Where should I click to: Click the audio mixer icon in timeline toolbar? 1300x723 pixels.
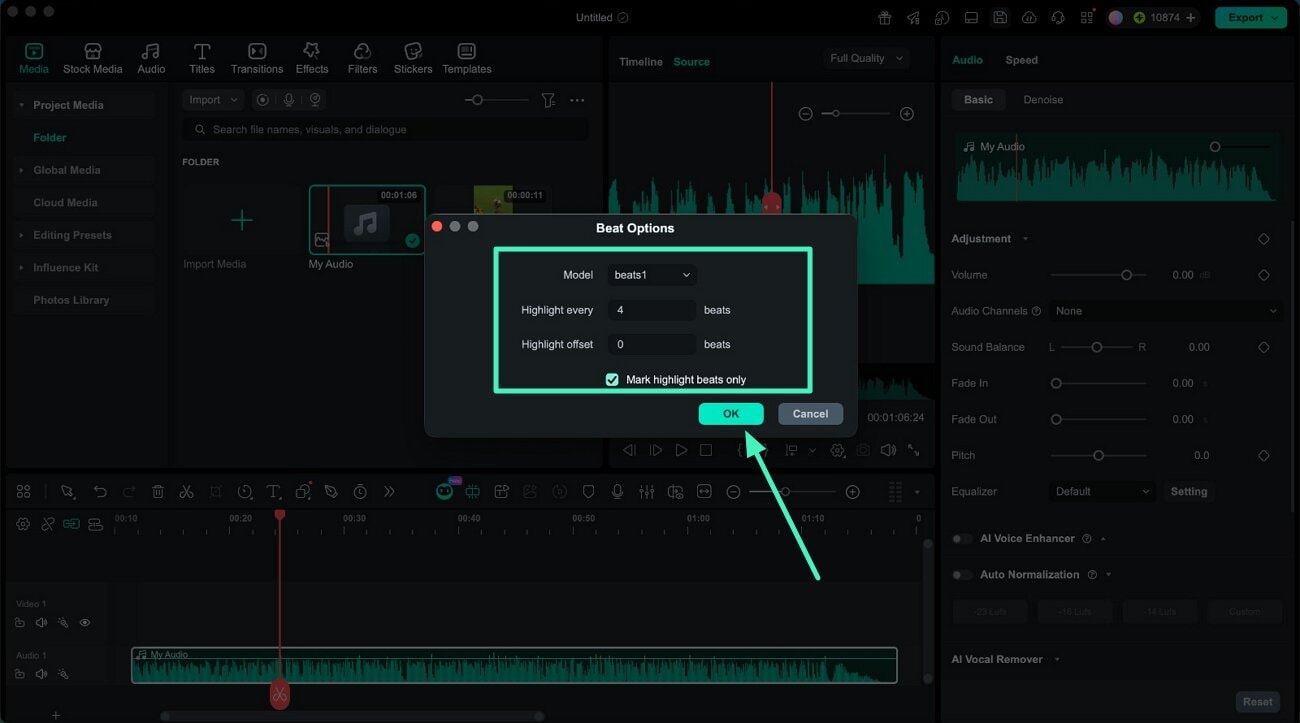pyautogui.click(x=646, y=492)
